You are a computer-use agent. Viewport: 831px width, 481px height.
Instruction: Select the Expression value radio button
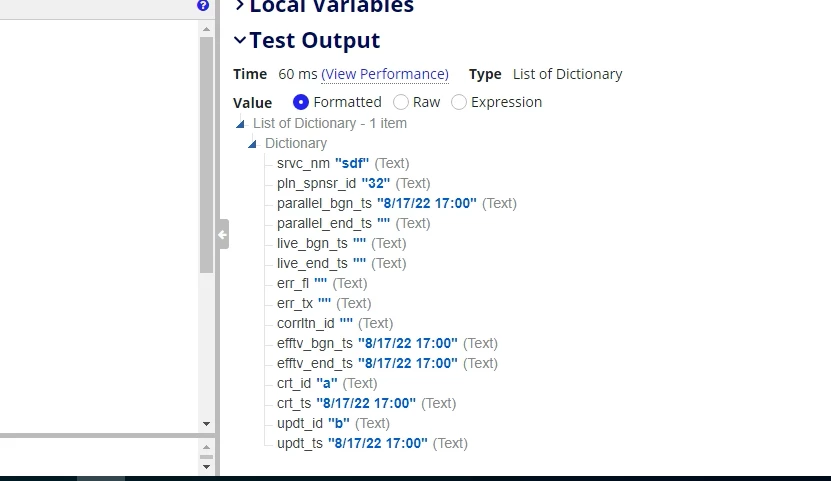459,102
